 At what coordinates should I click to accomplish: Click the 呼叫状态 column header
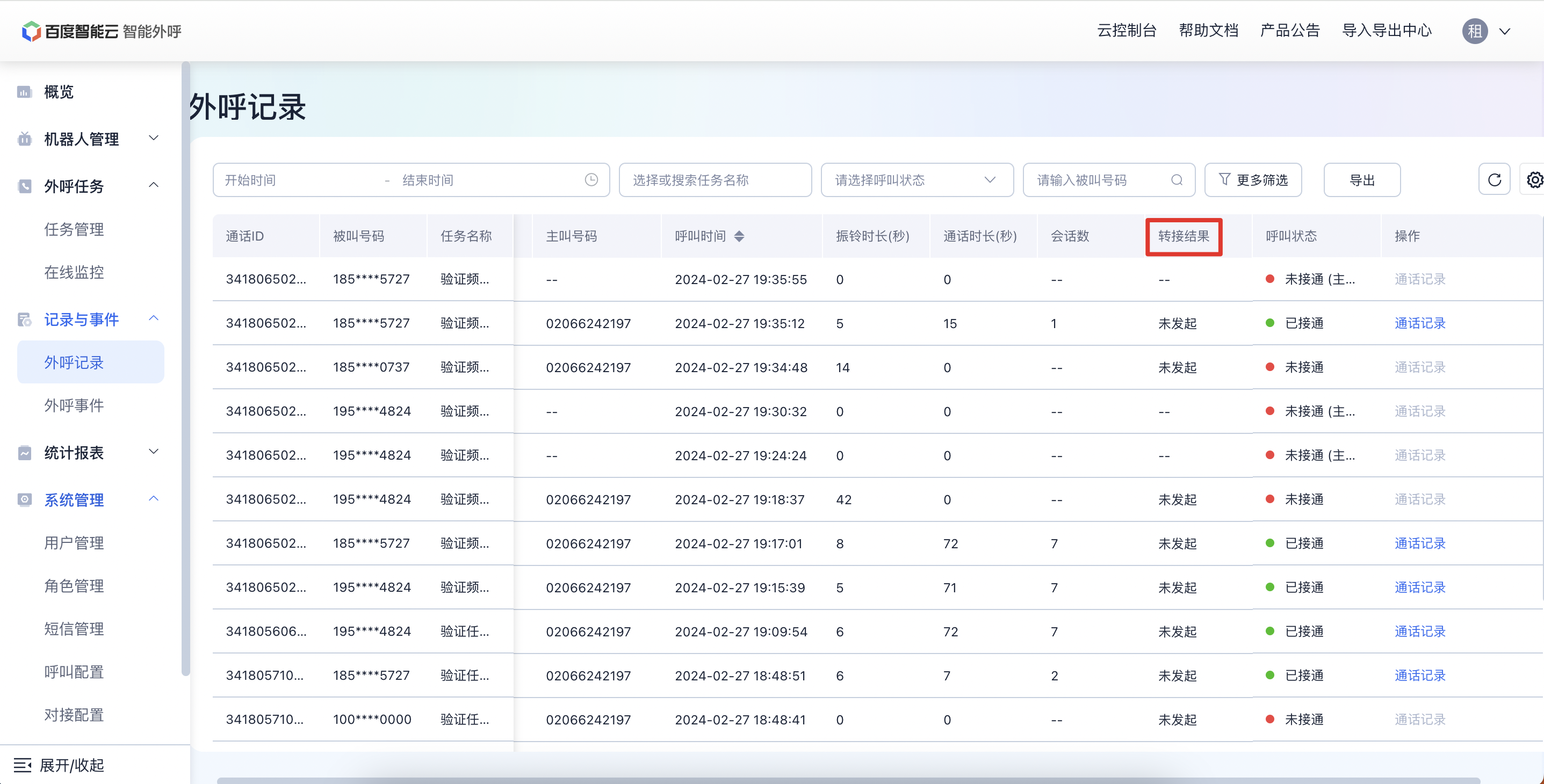pyautogui.click(x=1291, y=236)
